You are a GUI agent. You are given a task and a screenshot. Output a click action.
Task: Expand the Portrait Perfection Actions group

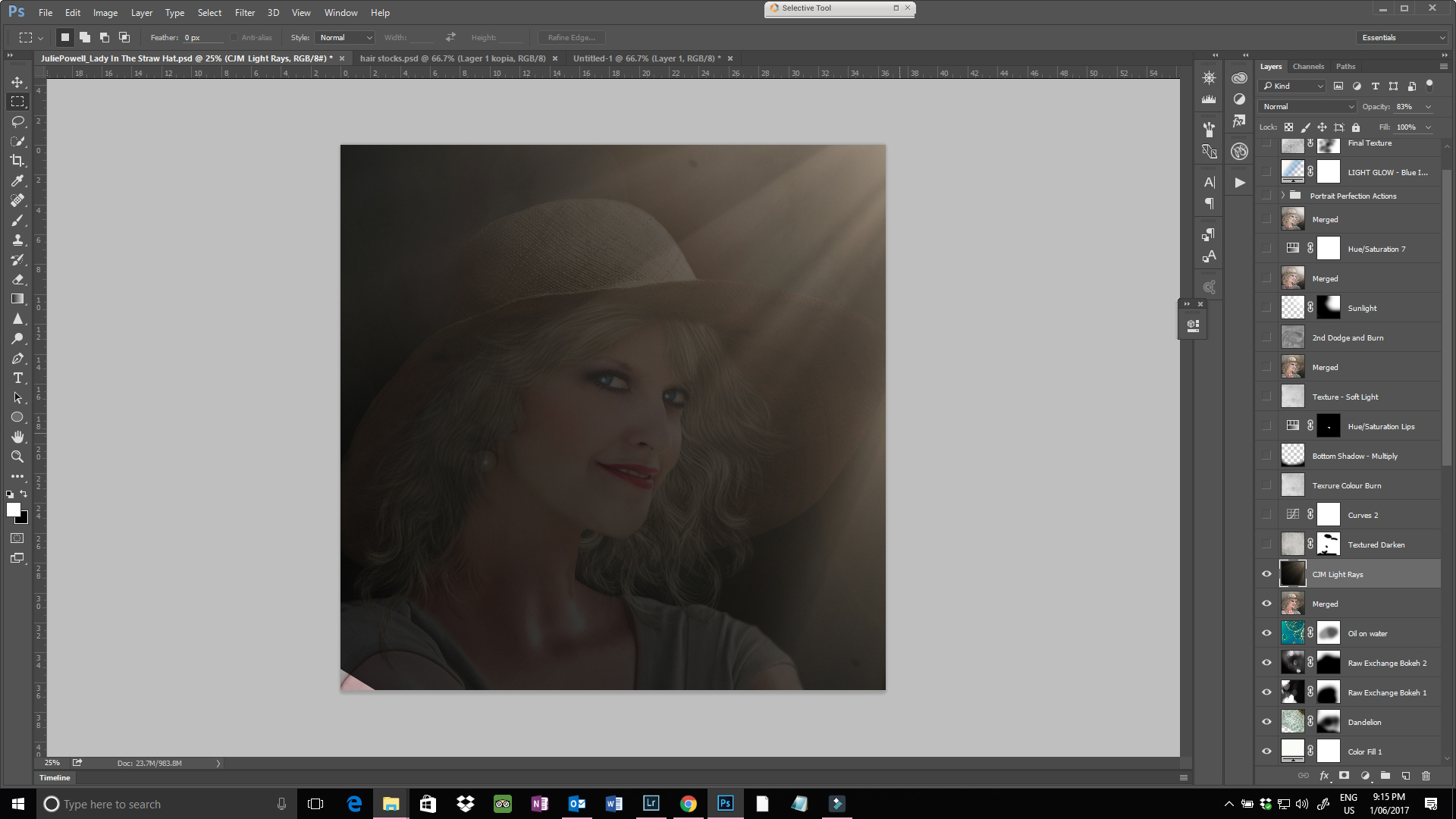point(1283,196)
